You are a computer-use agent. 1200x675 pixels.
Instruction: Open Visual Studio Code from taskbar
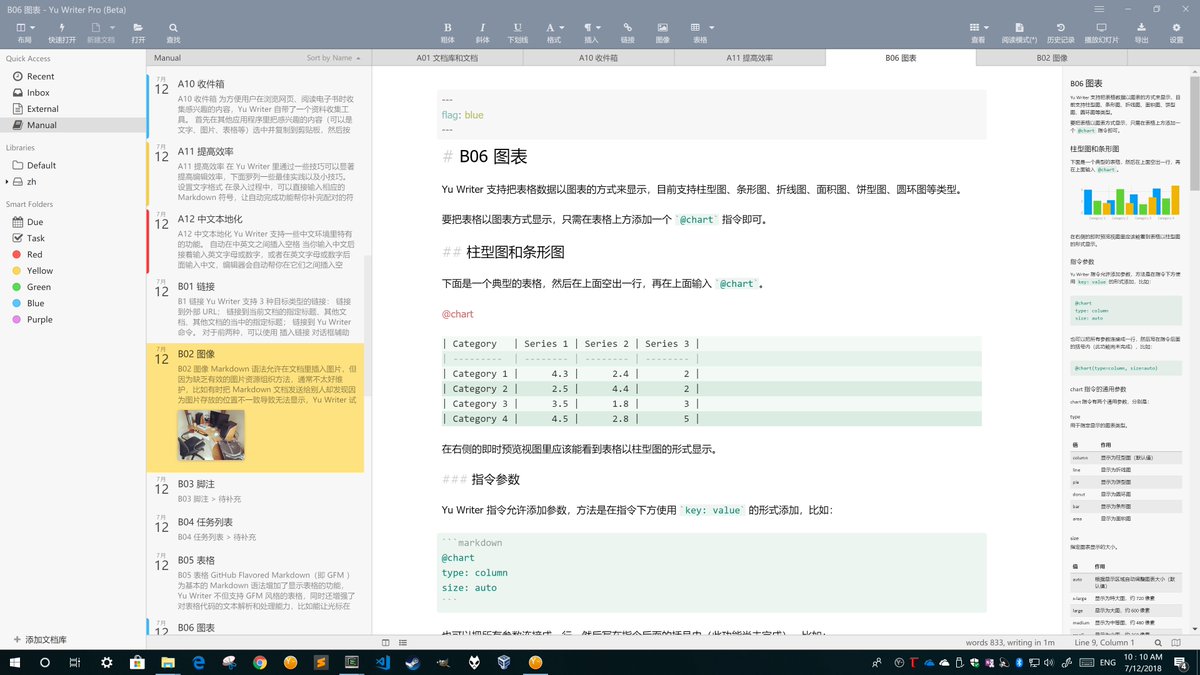pos(383,662)
